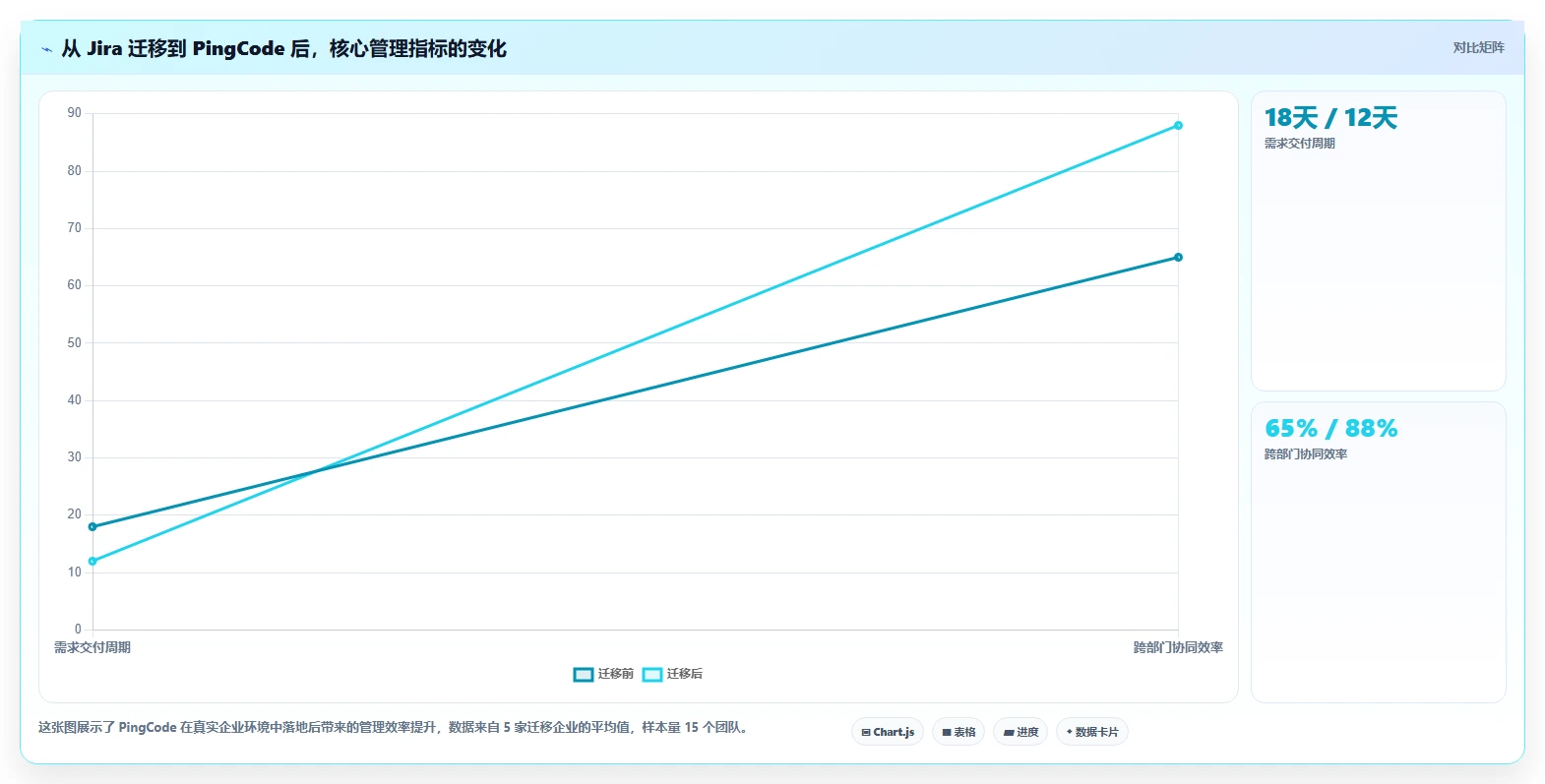Toggle the 迁移后 legend swatch
Viewport: 1545px width, 784px height.
tap(652, 674)
